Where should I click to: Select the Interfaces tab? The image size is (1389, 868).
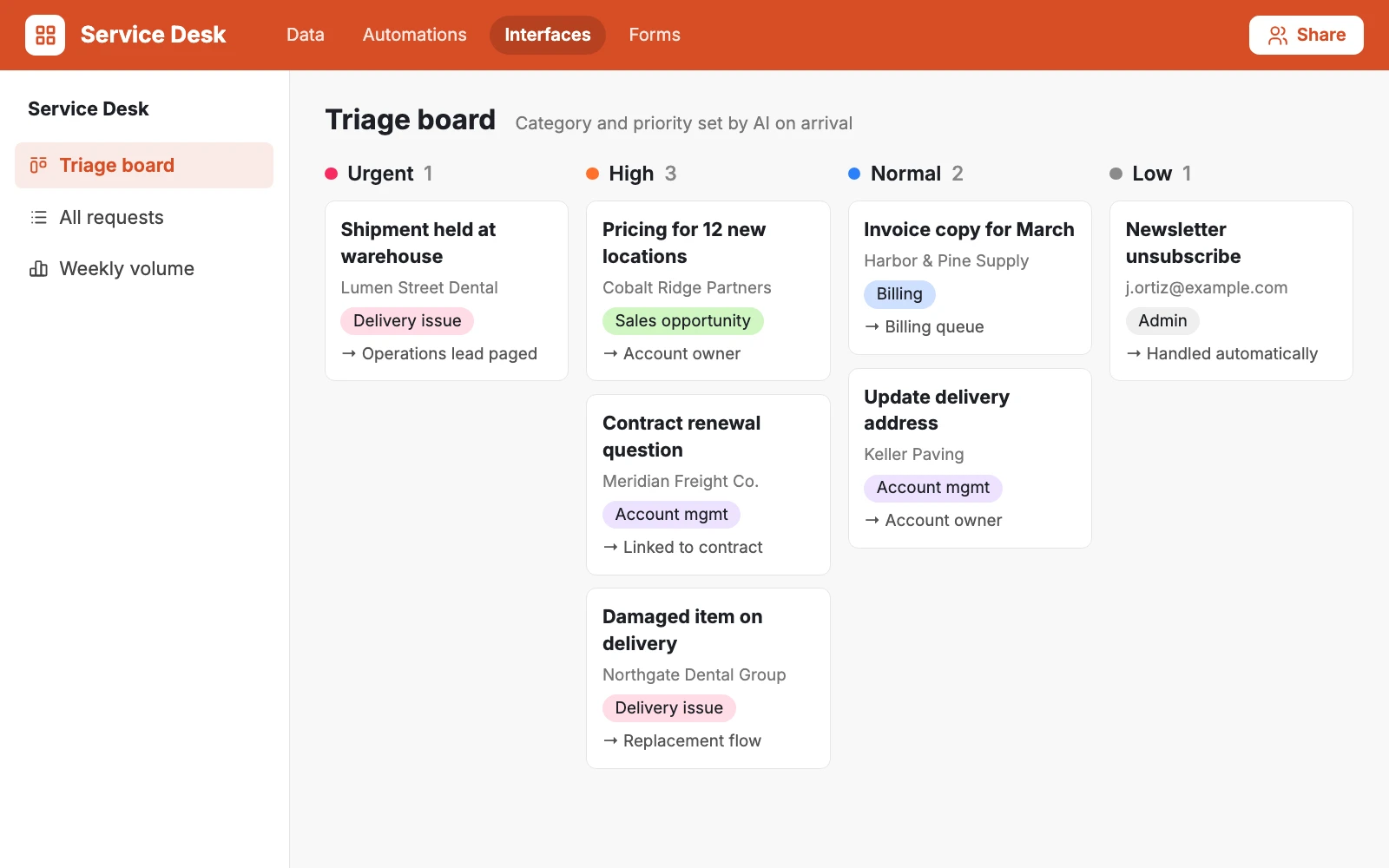(x=548, y=35)
